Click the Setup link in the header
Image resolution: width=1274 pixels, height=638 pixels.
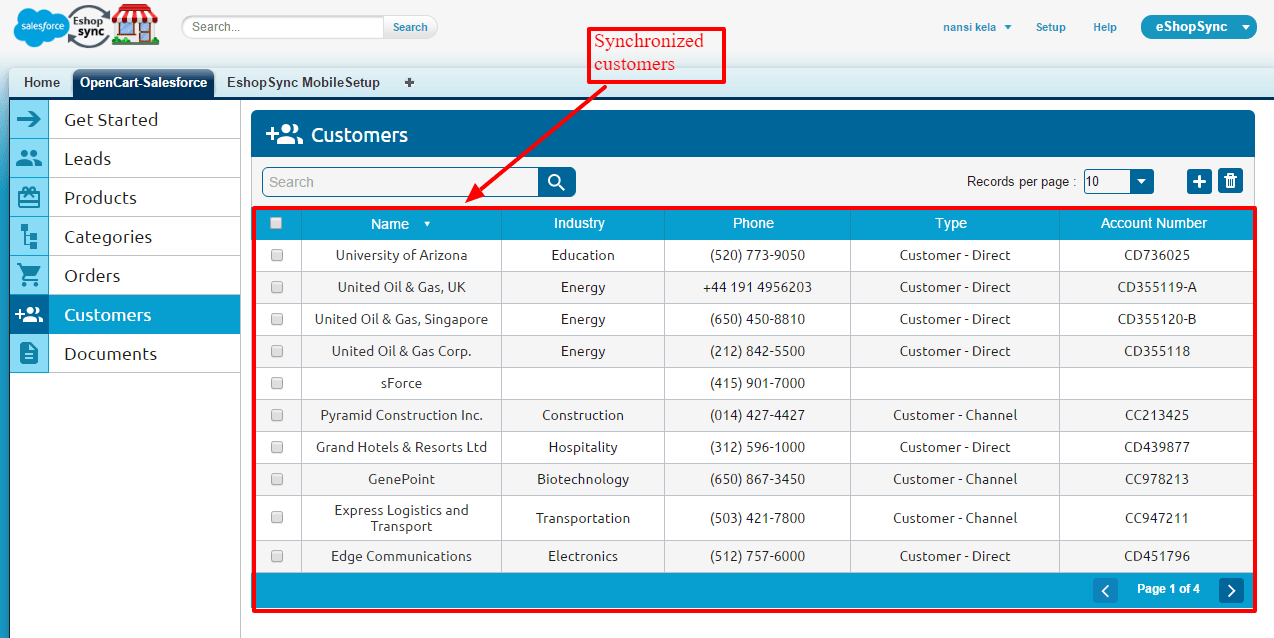click(1050, 27)
